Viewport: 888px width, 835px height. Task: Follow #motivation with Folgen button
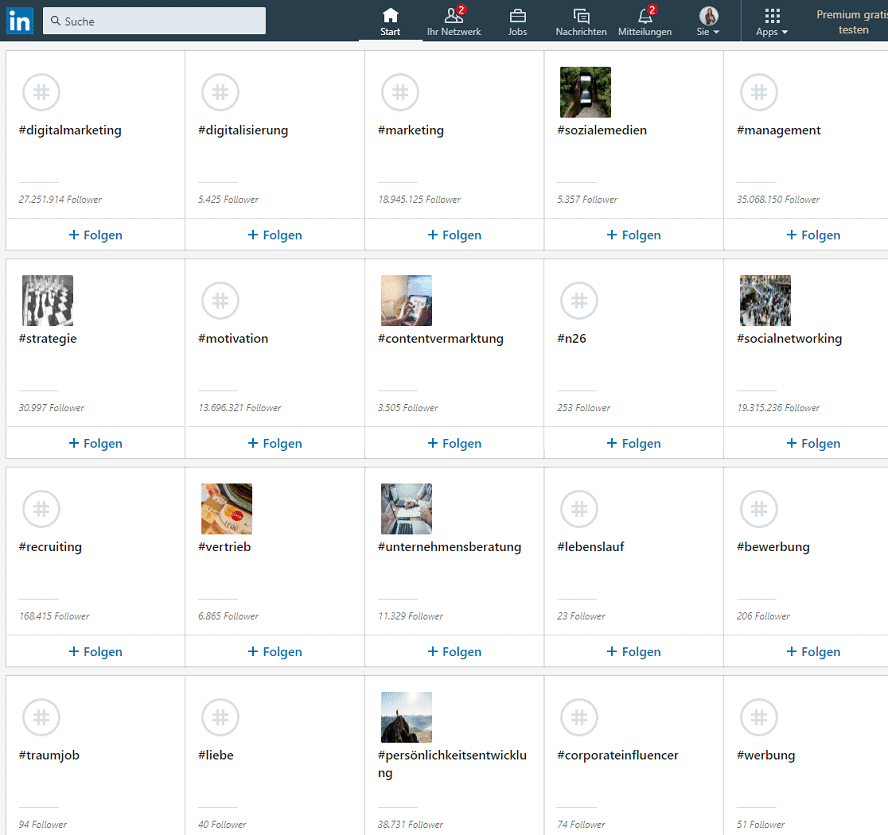(275, 444)
